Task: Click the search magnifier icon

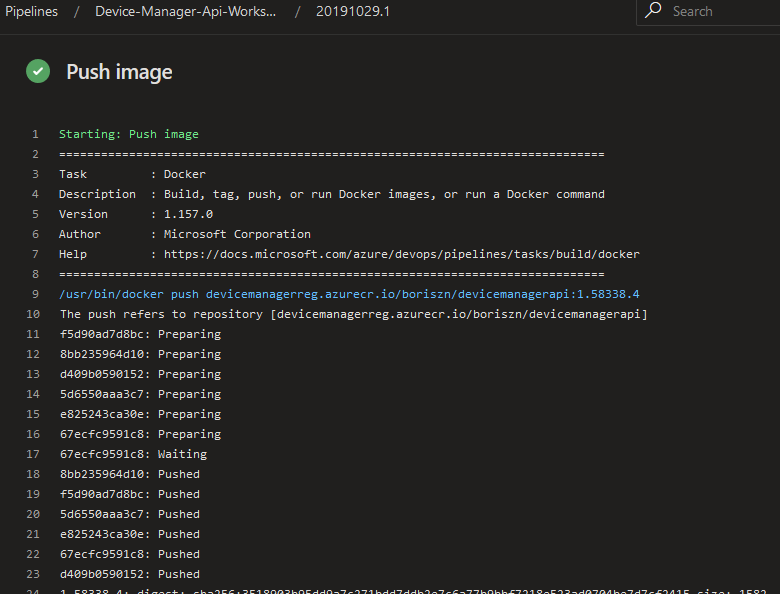Action: click(x=654, y=11)
